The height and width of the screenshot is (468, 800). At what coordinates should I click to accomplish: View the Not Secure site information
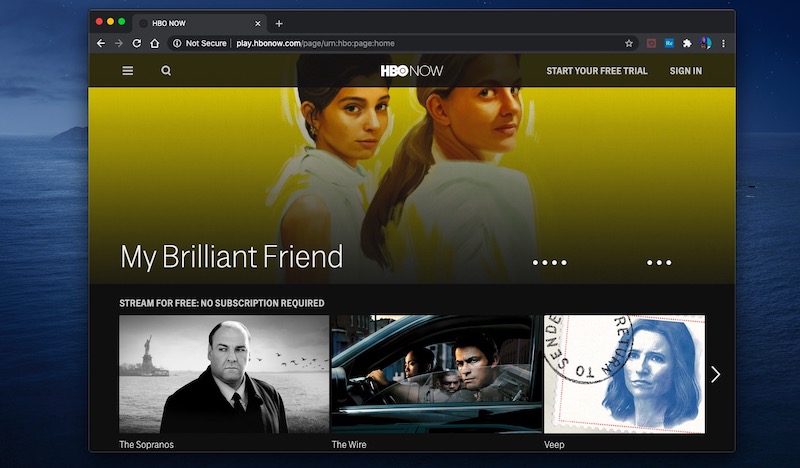pos(199,43)
